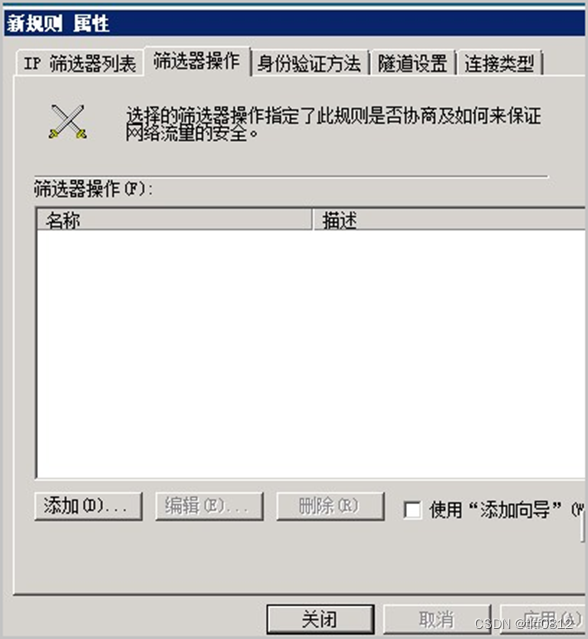Click the crossed swords filter action icon
This screenshot has height=639, width=588.
coord(68,121)
